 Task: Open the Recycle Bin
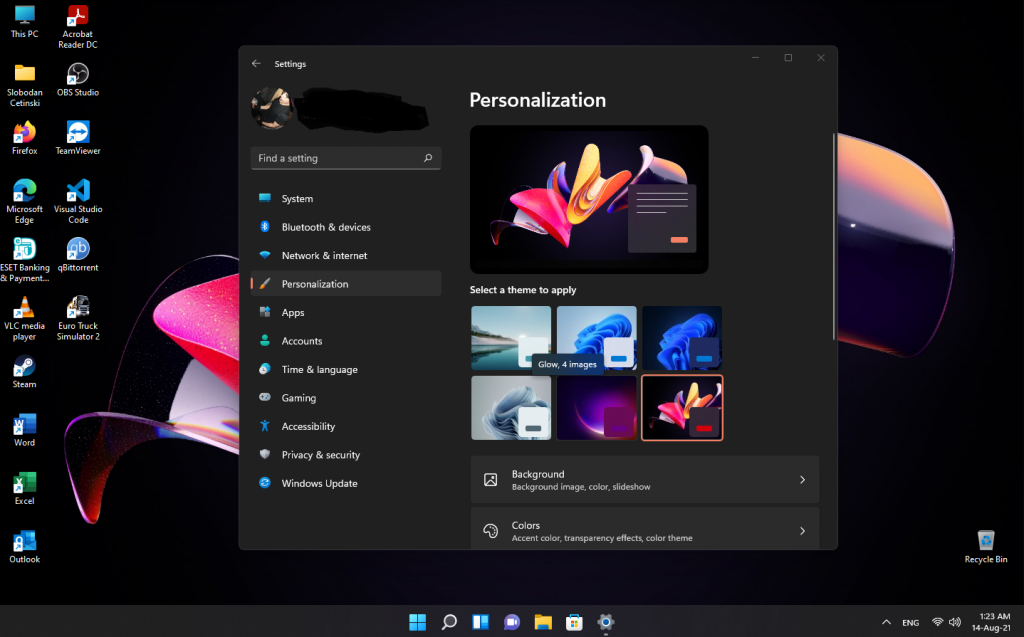[985, 541]
